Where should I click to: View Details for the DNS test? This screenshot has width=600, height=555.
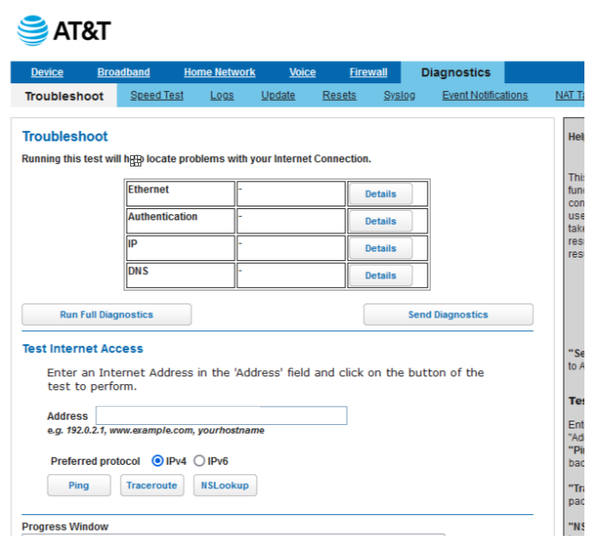click(380, 275)
